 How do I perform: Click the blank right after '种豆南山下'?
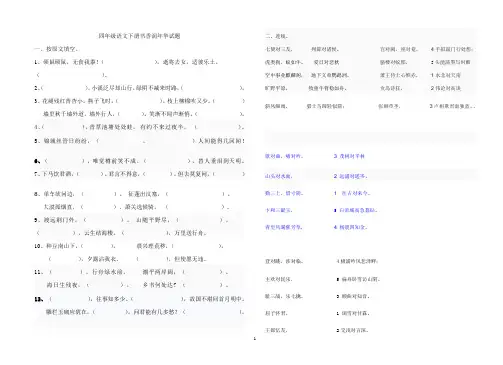coord(97,246)
